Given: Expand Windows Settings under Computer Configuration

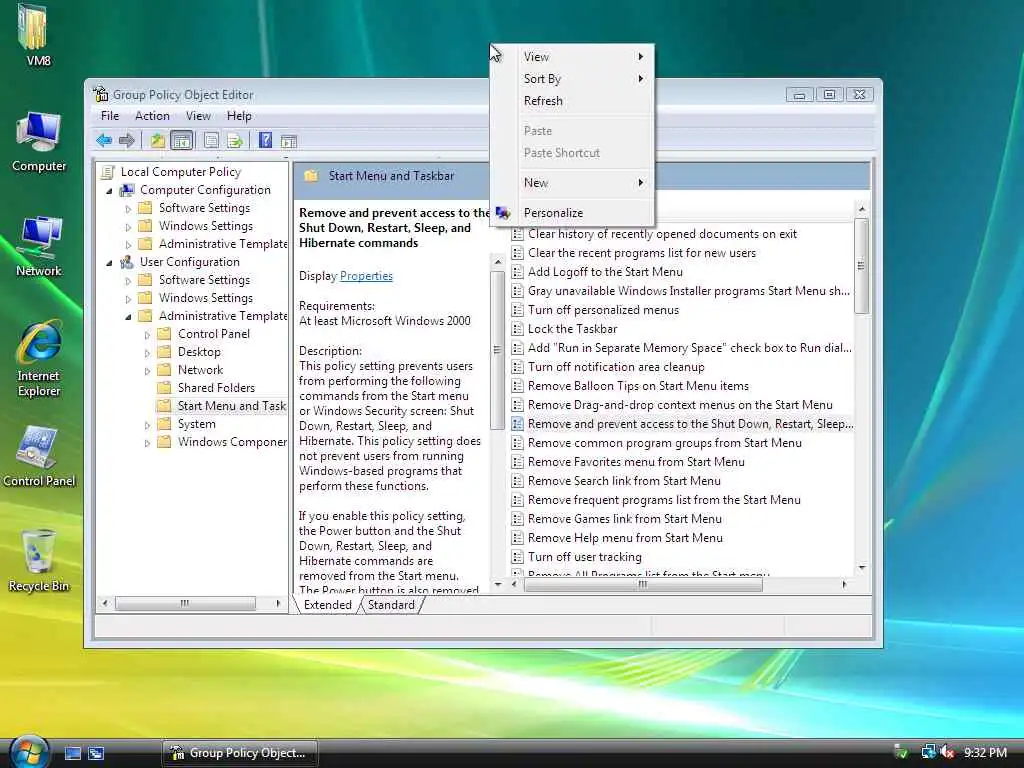Looking at the screenshot, I should [x=128, y=227].
